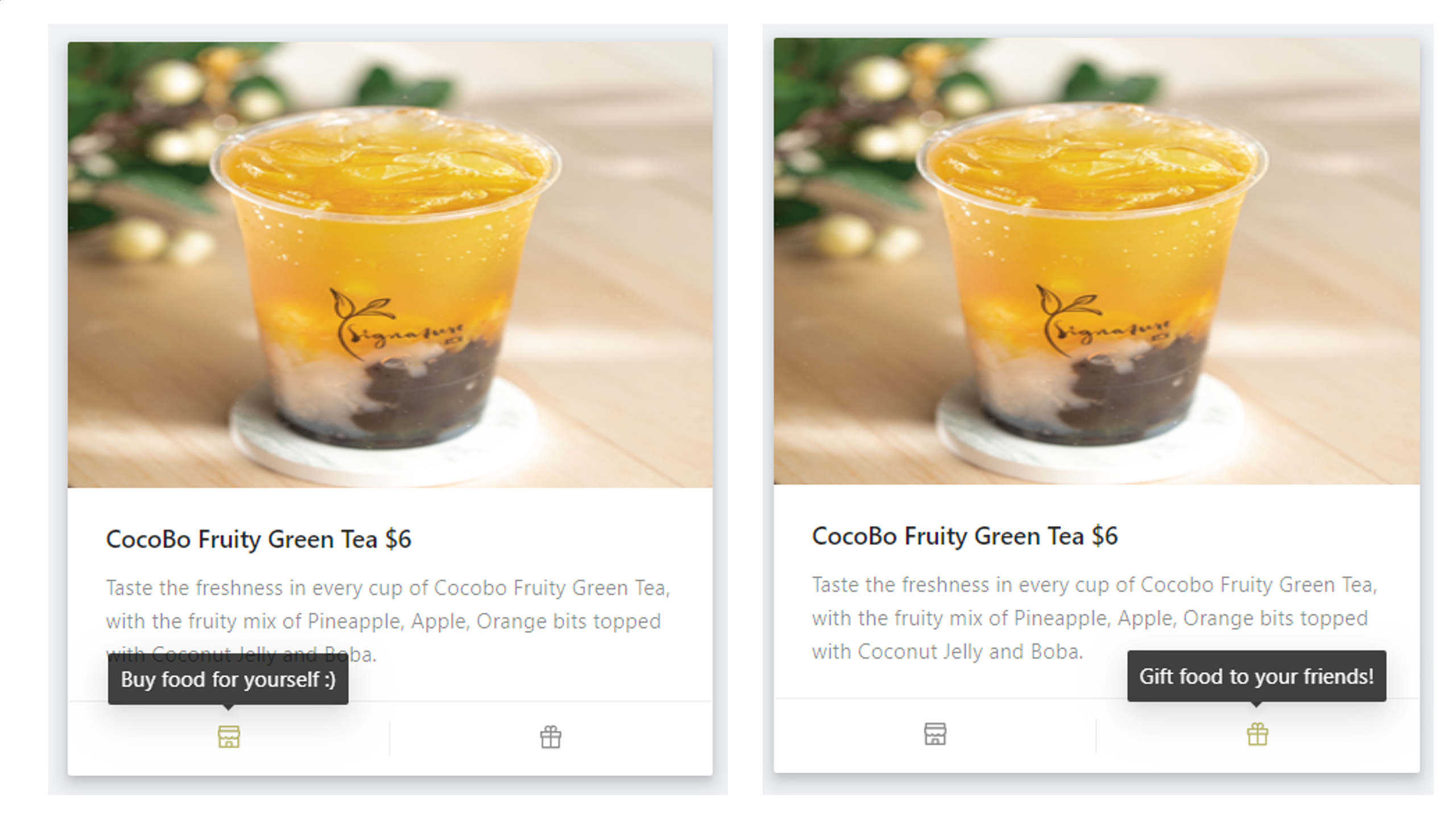Select the left card's CocoBo Fruity Green Tea title
Viewport: 1456px width, 819px height.
258,539
